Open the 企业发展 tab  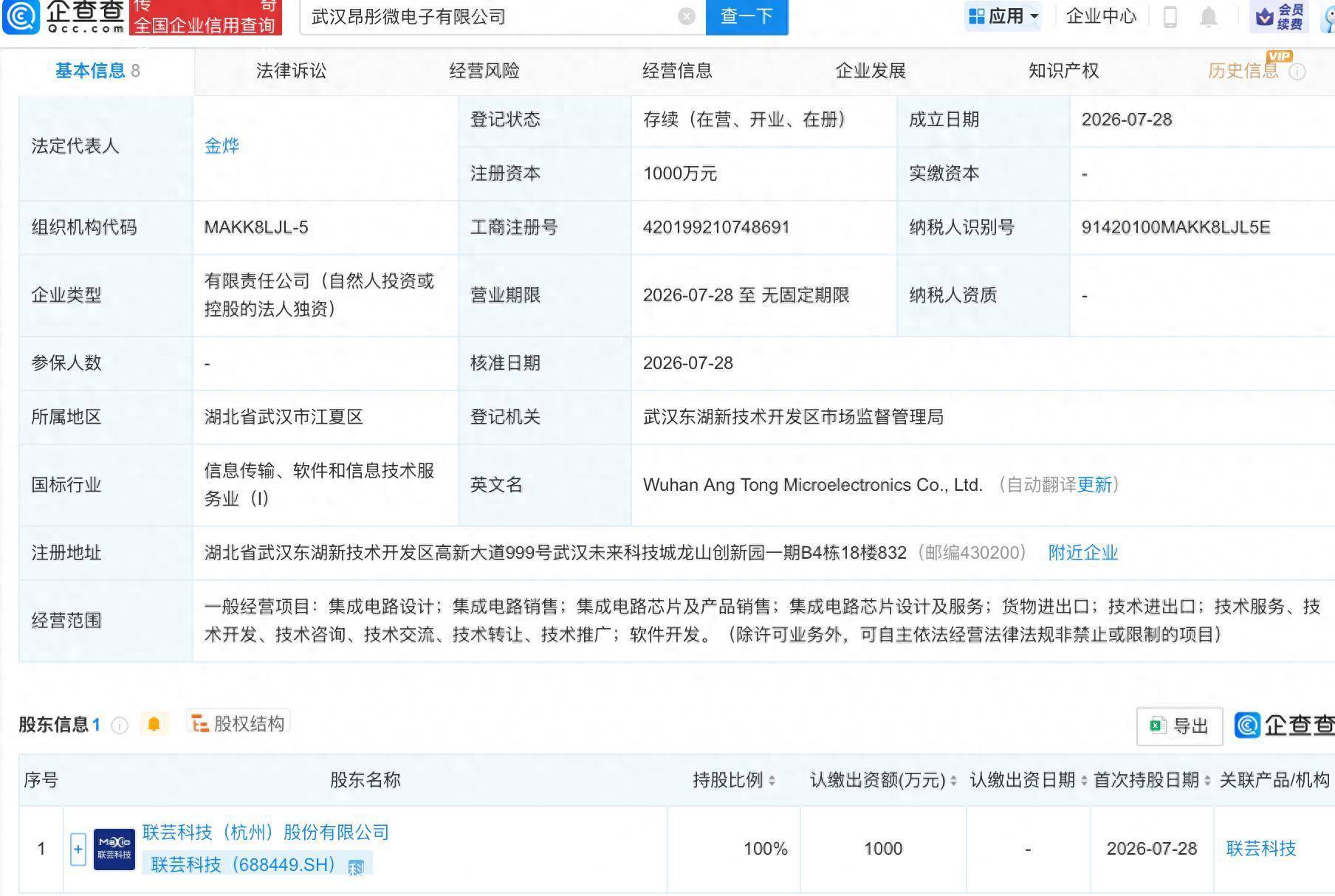click(x=871, y=71)
